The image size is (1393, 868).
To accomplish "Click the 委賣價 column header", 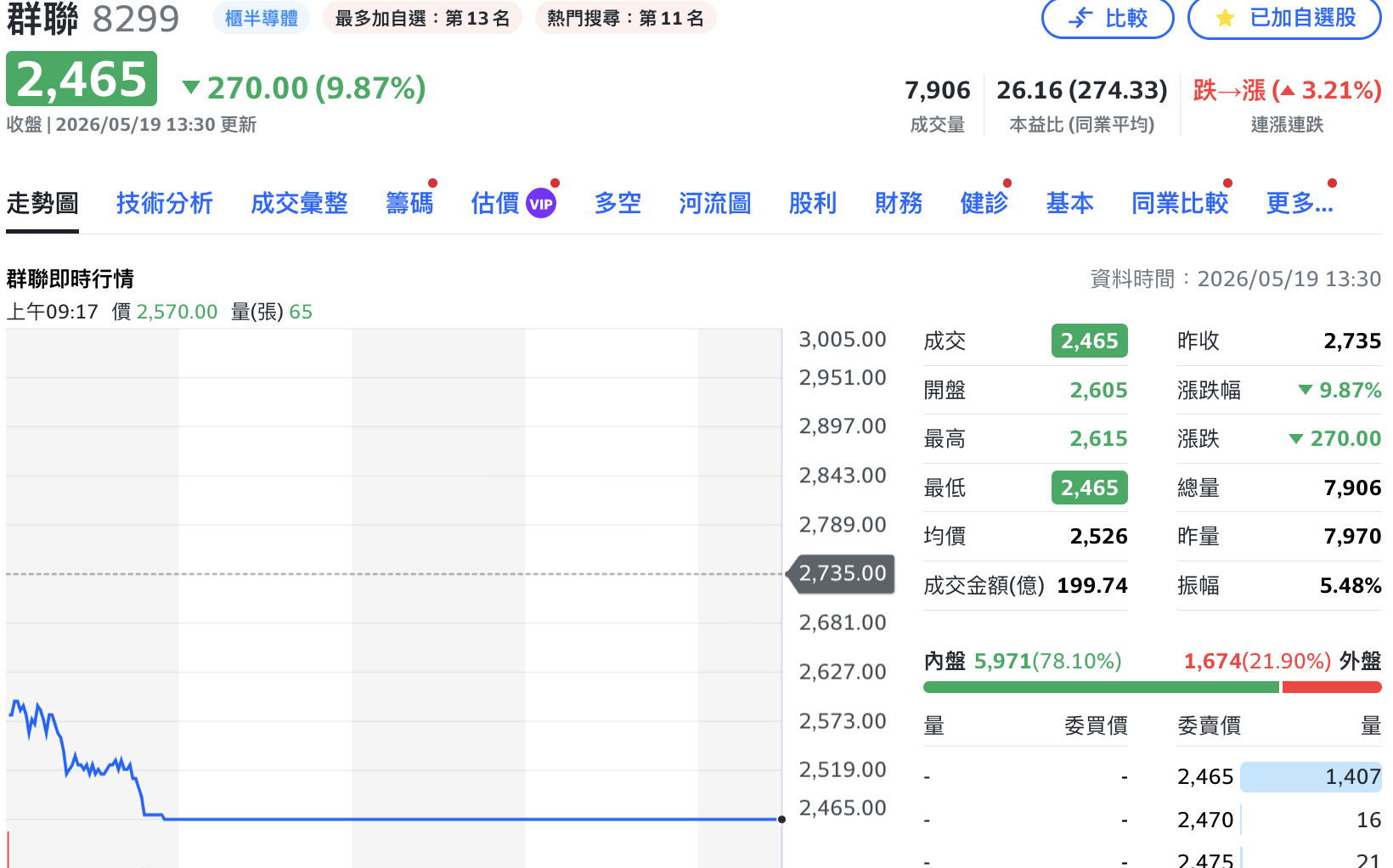I will pyautogui.click(x=1209, y=726).
